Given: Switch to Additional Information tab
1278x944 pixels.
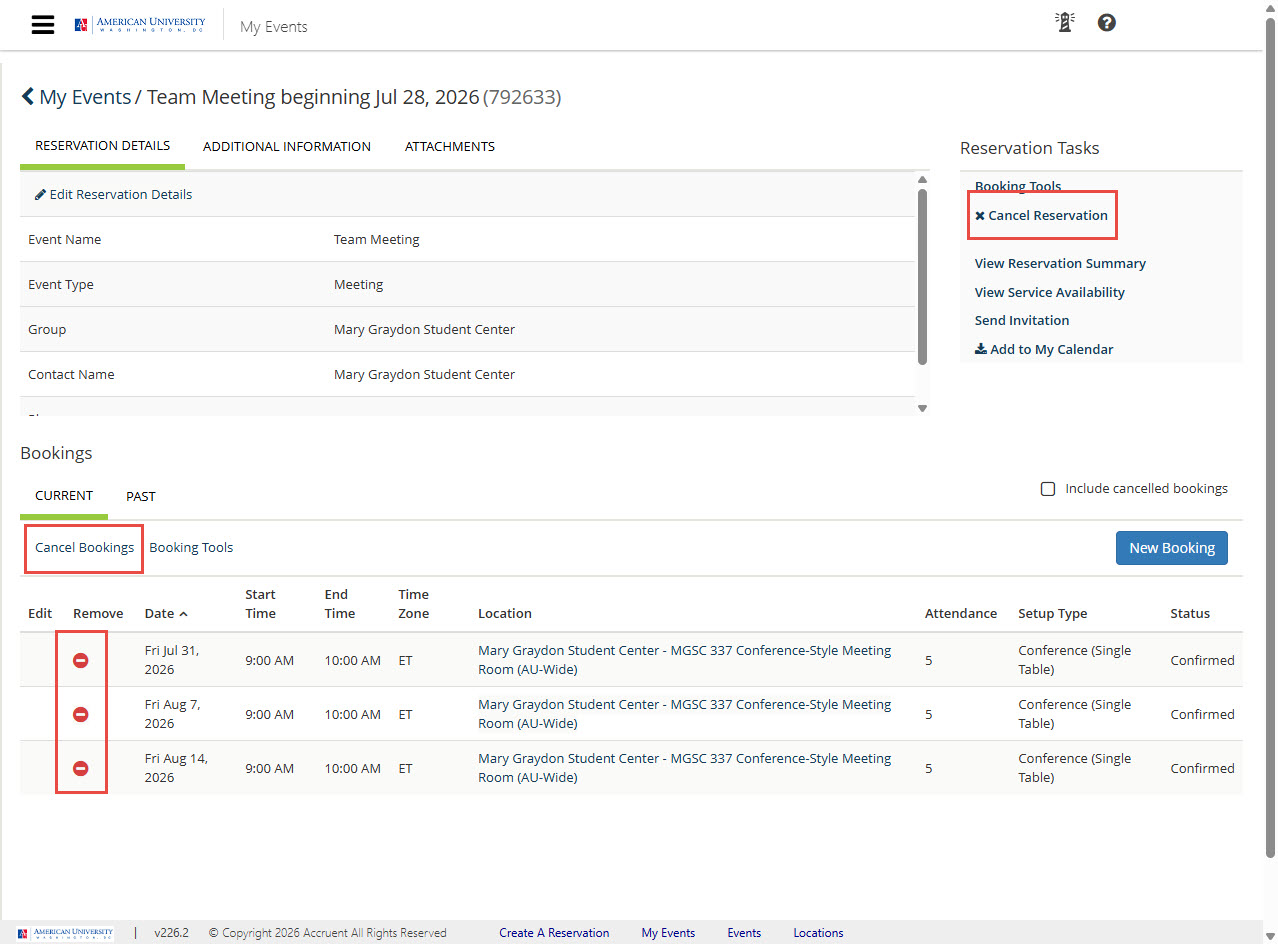Looking at the screenshot, I should [x=287, y=146].
